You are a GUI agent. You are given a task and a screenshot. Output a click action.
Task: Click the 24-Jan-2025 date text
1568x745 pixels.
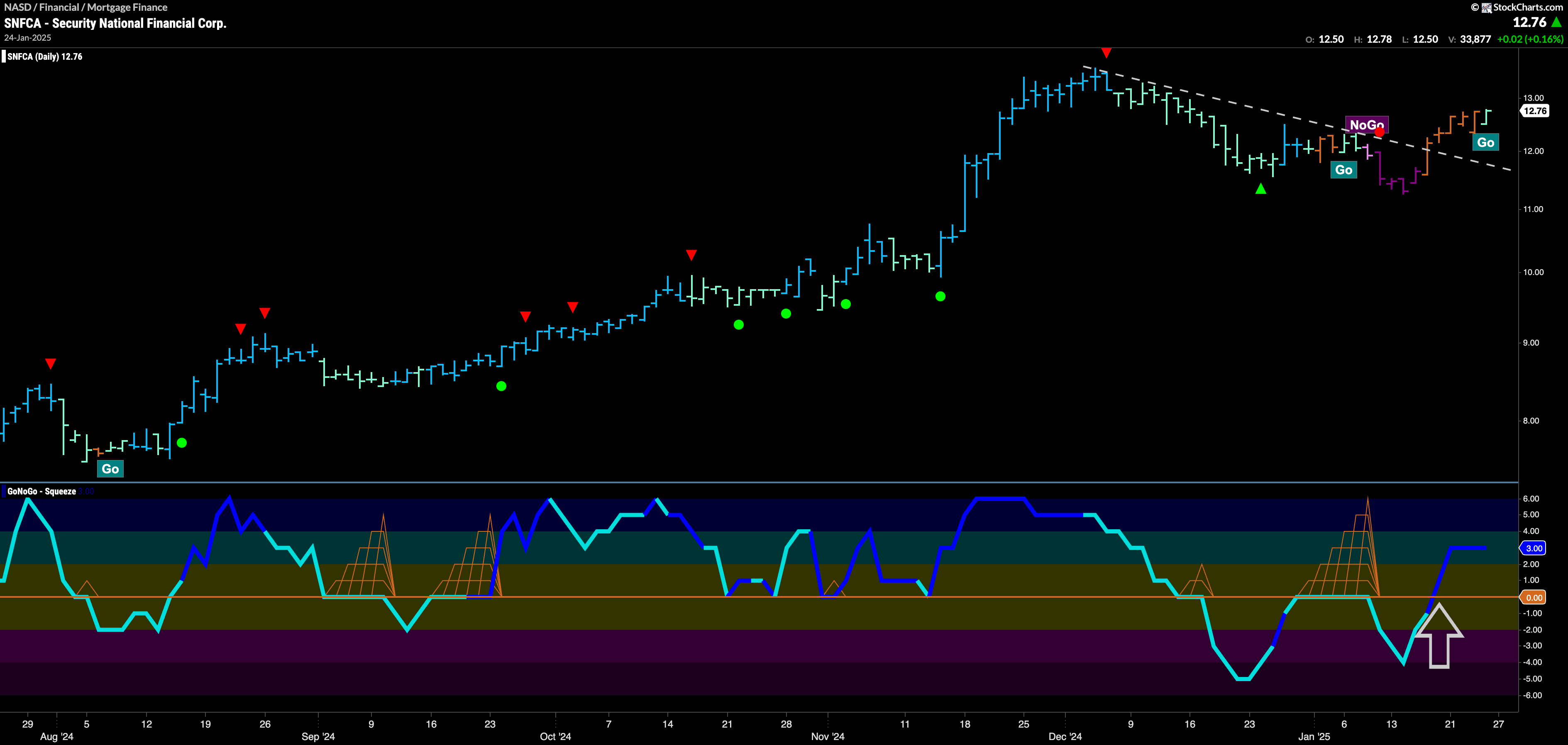pos(27,38)
